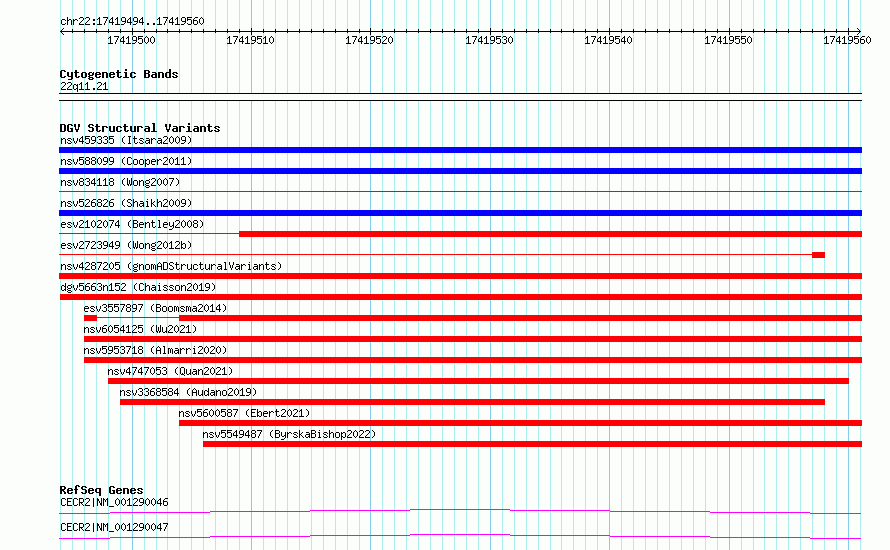The width and height of the screenshot is (890, 550).
Task: Click ruler position 17419520
Action: tap(370, 40)
